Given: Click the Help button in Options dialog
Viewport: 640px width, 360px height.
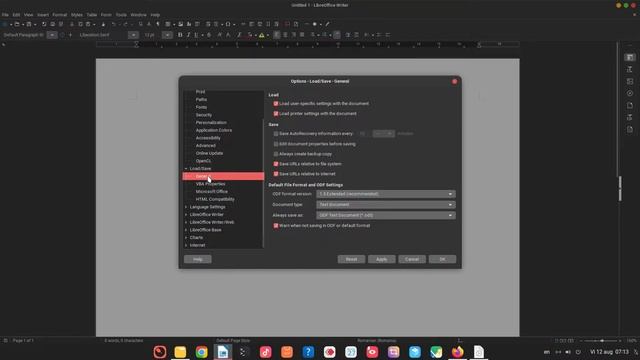Looking at the screenshot, I should (198, 259).
